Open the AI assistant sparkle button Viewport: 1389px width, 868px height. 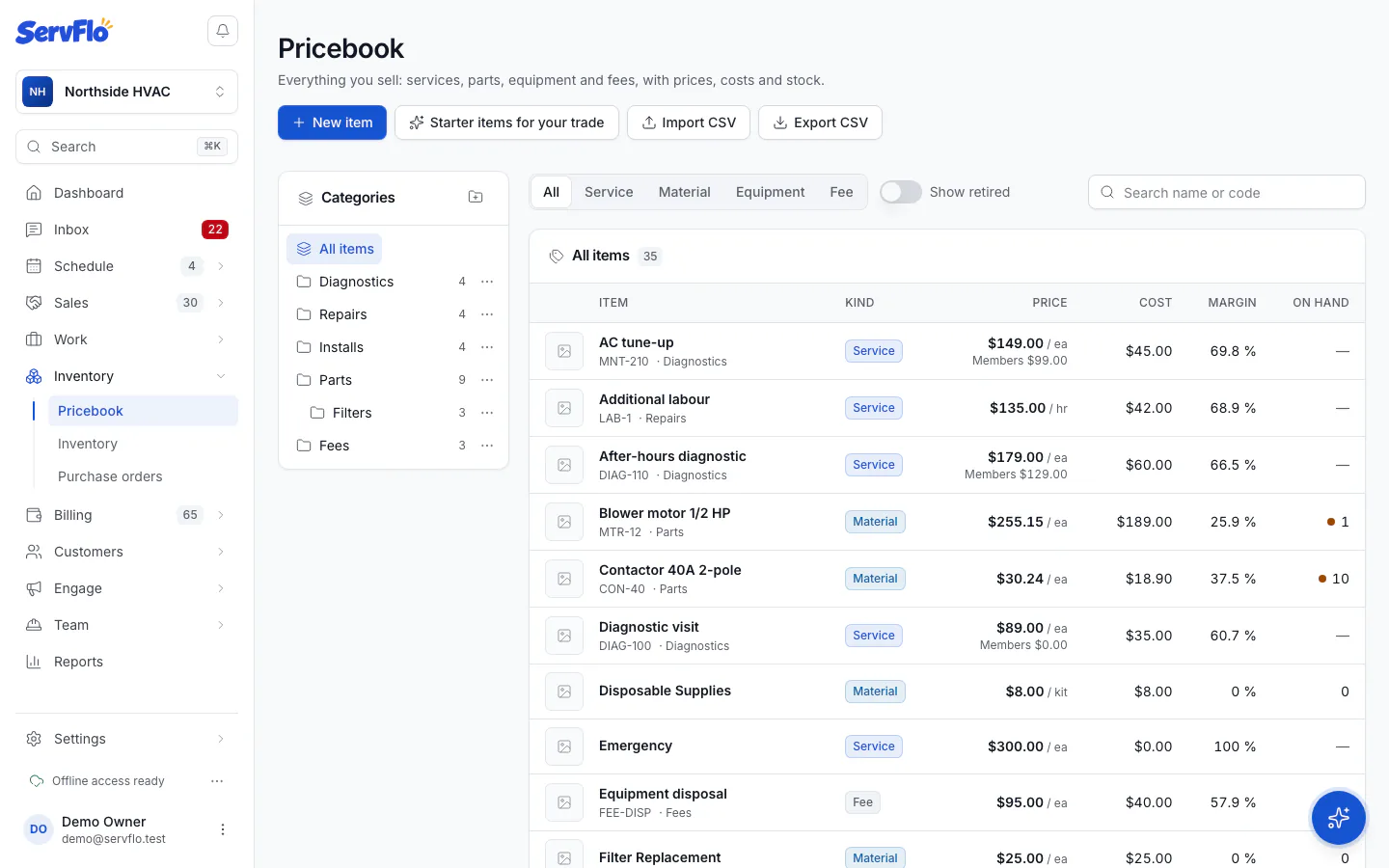1339,819
